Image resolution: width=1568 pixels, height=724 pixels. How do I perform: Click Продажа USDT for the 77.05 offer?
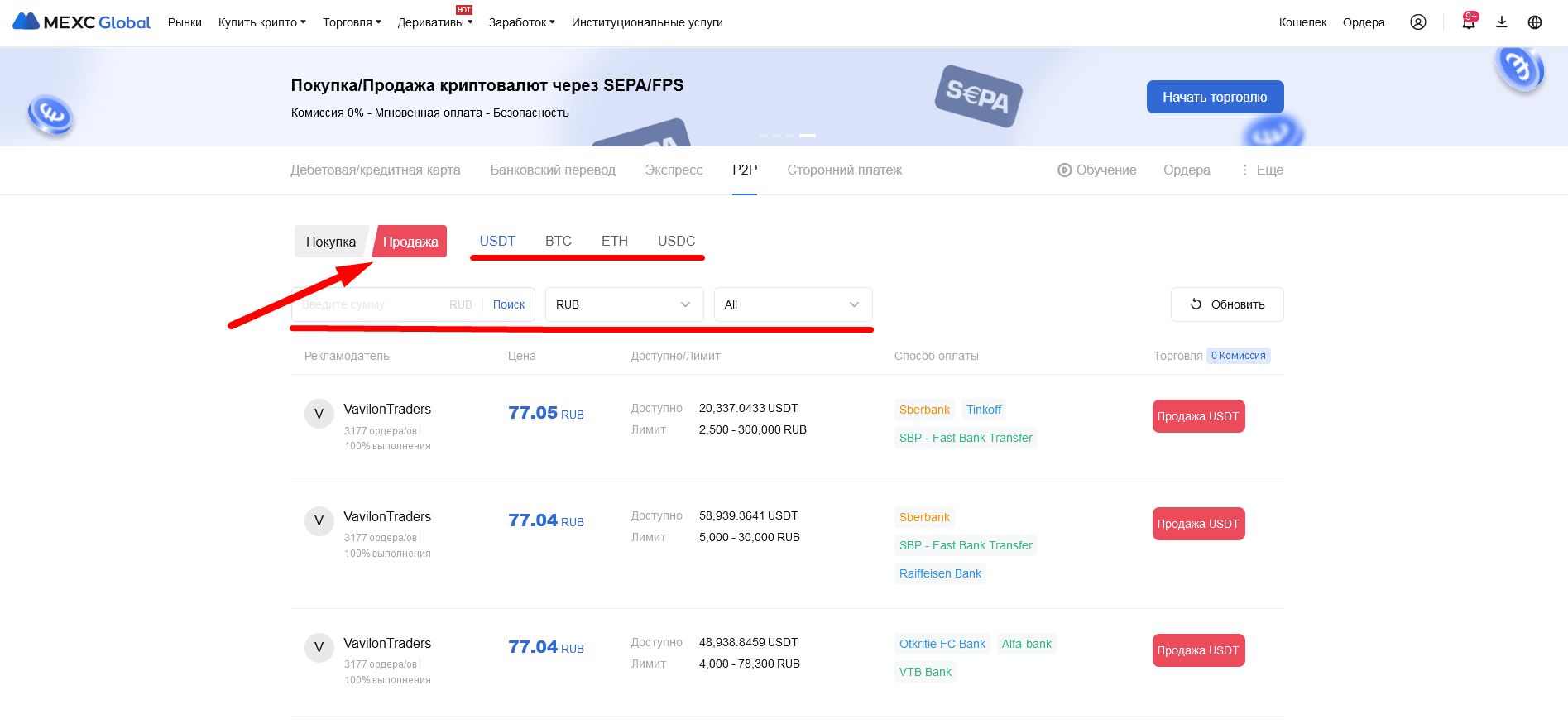click(x=1198, y=416)
